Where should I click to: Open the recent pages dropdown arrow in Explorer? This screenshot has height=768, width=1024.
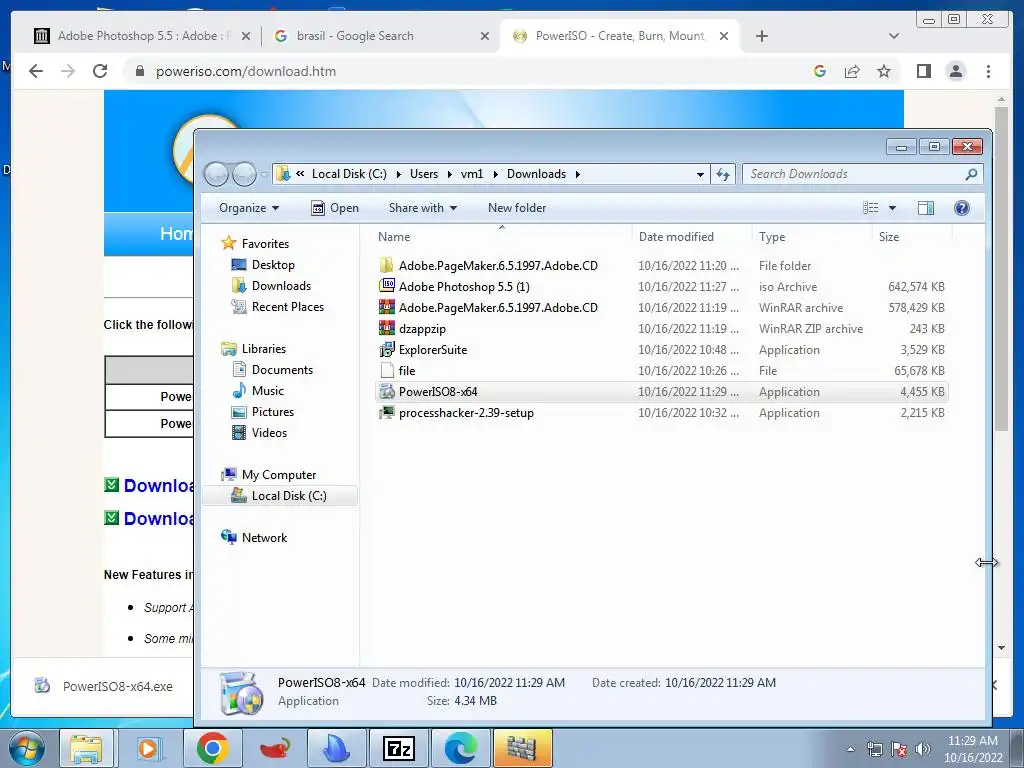(263, 174)
